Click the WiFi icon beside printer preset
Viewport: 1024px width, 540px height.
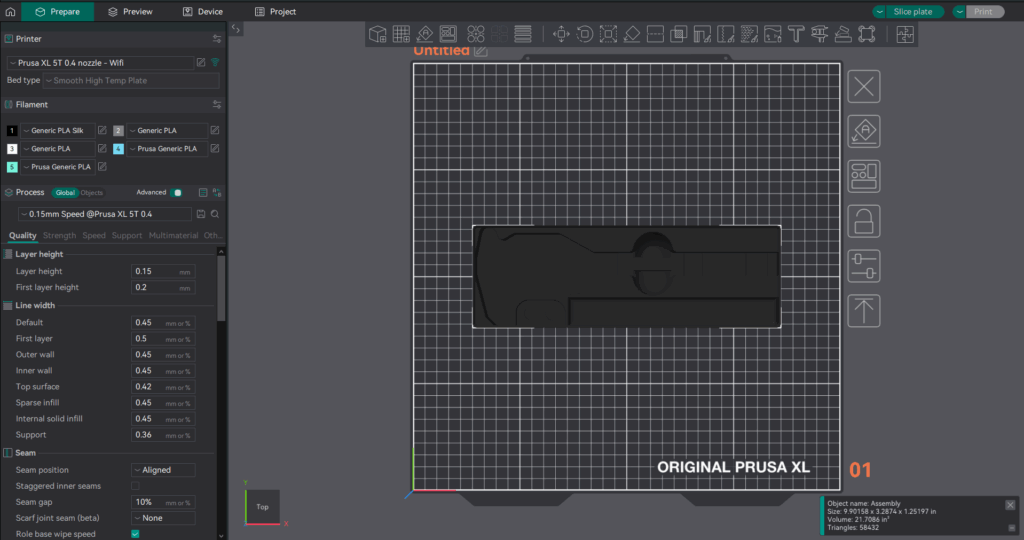[x=215, y=62]
